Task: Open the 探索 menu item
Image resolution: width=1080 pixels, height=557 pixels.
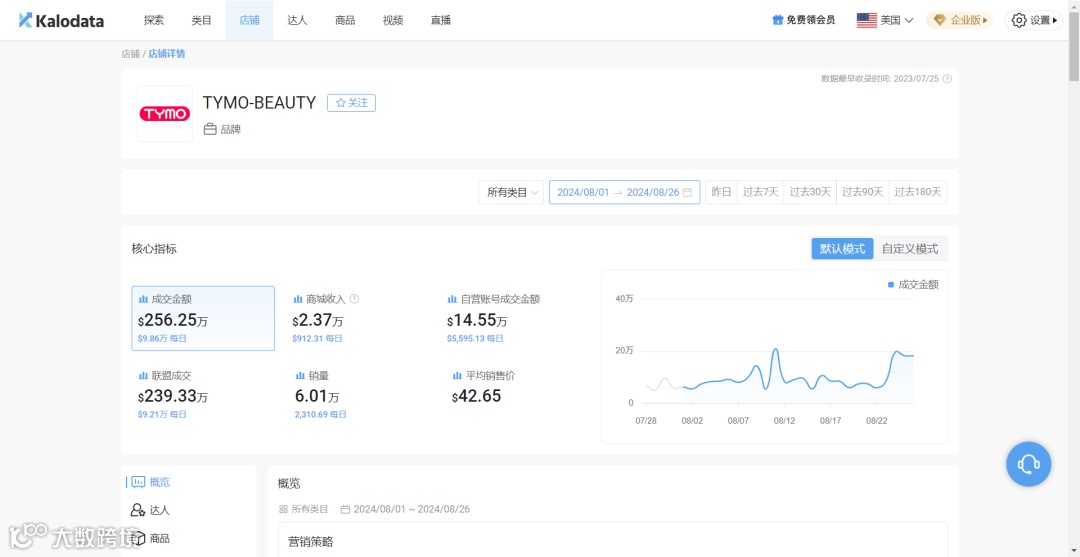Action: (154, 20)
